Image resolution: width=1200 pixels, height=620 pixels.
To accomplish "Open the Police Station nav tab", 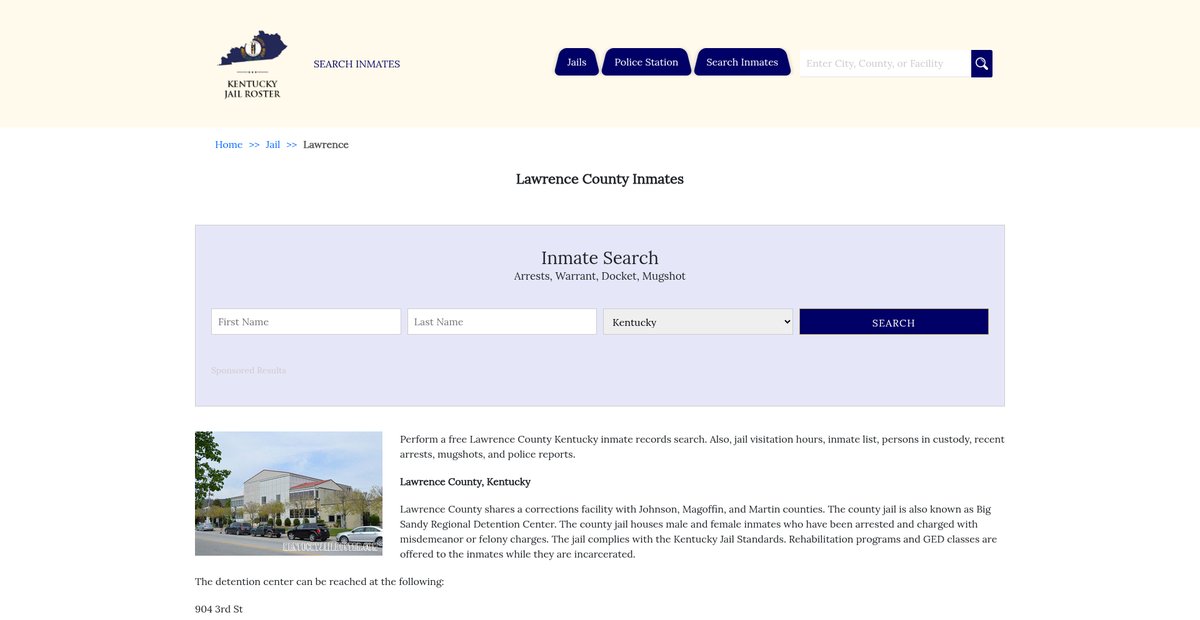I will tap(646, 62).
